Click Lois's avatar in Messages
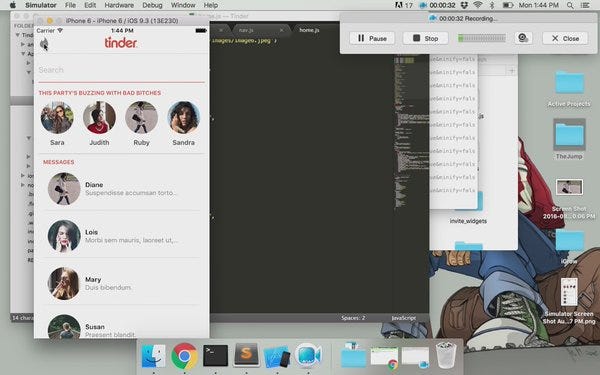 64,236
